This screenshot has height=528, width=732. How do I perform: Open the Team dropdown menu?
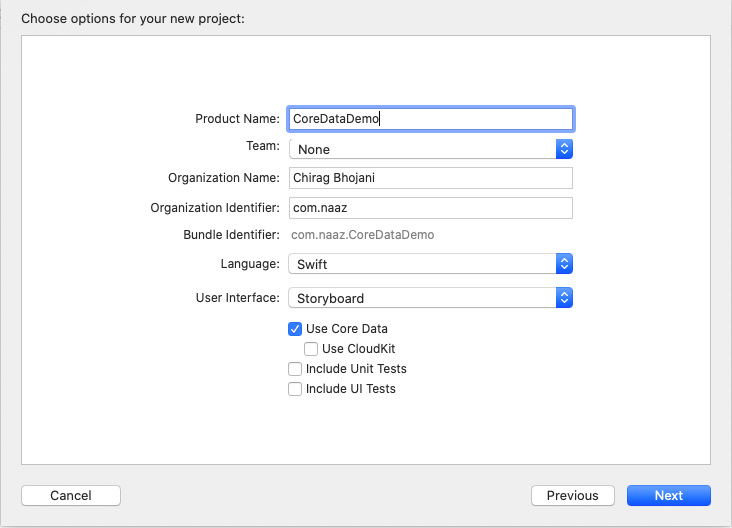click(430, 149)
